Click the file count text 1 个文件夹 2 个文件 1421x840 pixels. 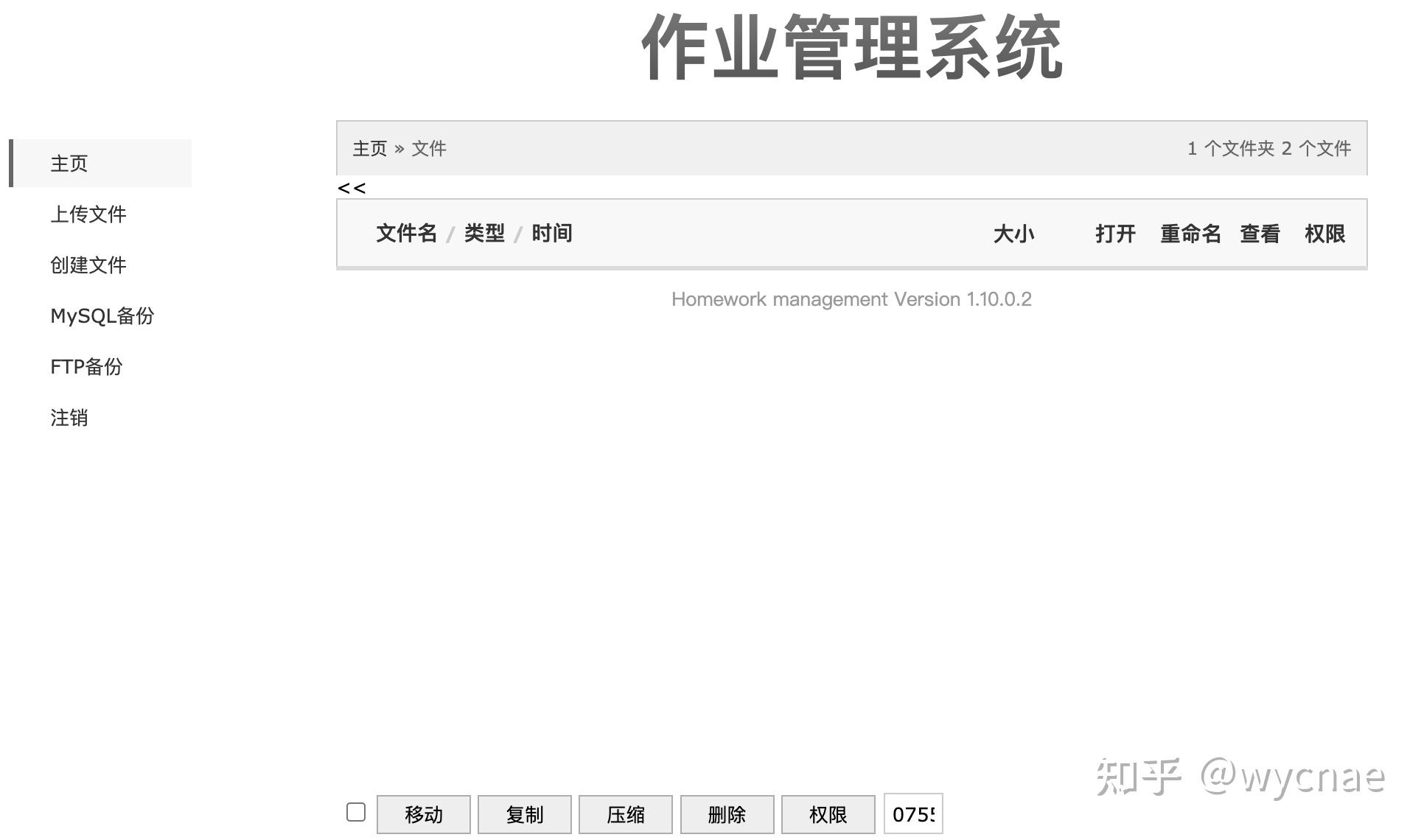[x=1269, y=149]
